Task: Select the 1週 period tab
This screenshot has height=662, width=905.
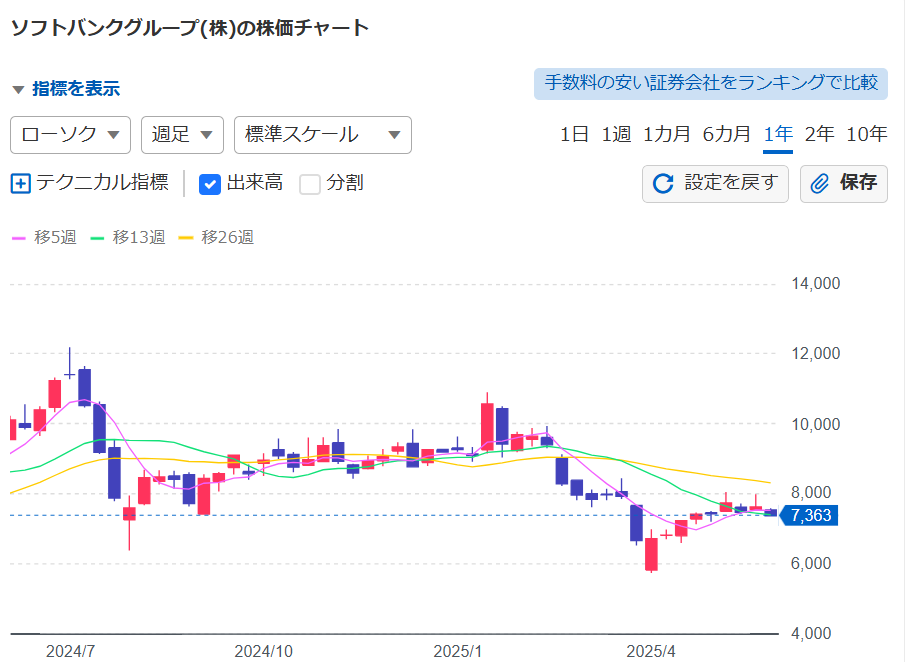Action: pos(616,134)
